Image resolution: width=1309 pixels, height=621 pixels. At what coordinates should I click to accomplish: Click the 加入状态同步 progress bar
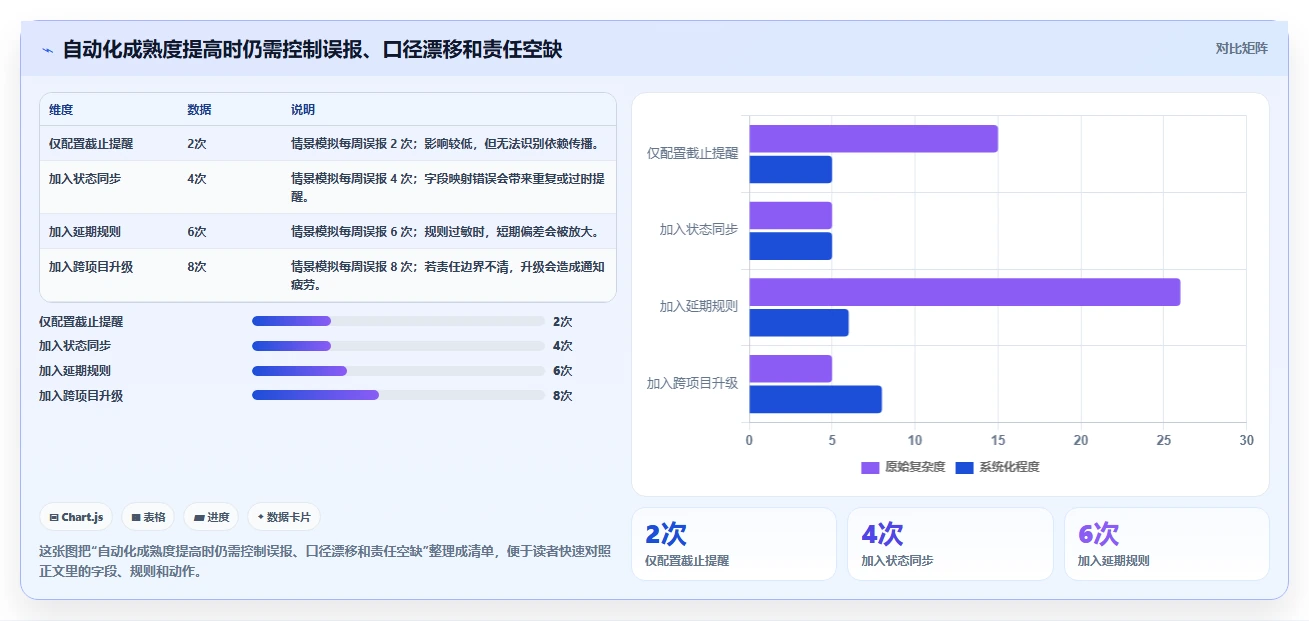(398, 346)
